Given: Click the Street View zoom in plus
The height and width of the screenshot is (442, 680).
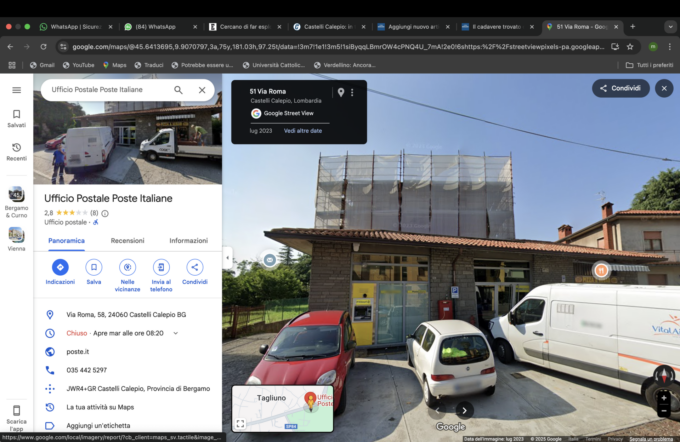Looking at the screenshot, I should (x=663, y=397).
